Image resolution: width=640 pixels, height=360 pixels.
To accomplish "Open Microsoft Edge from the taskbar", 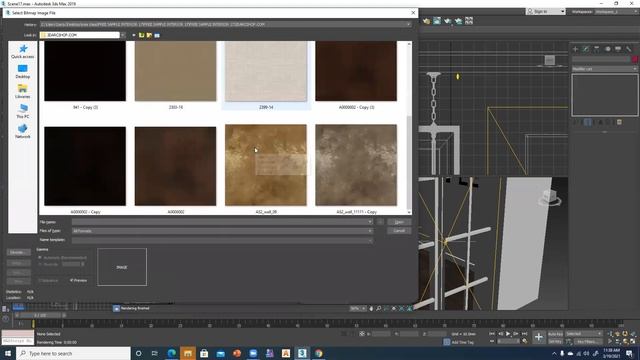I will point(171,353).
